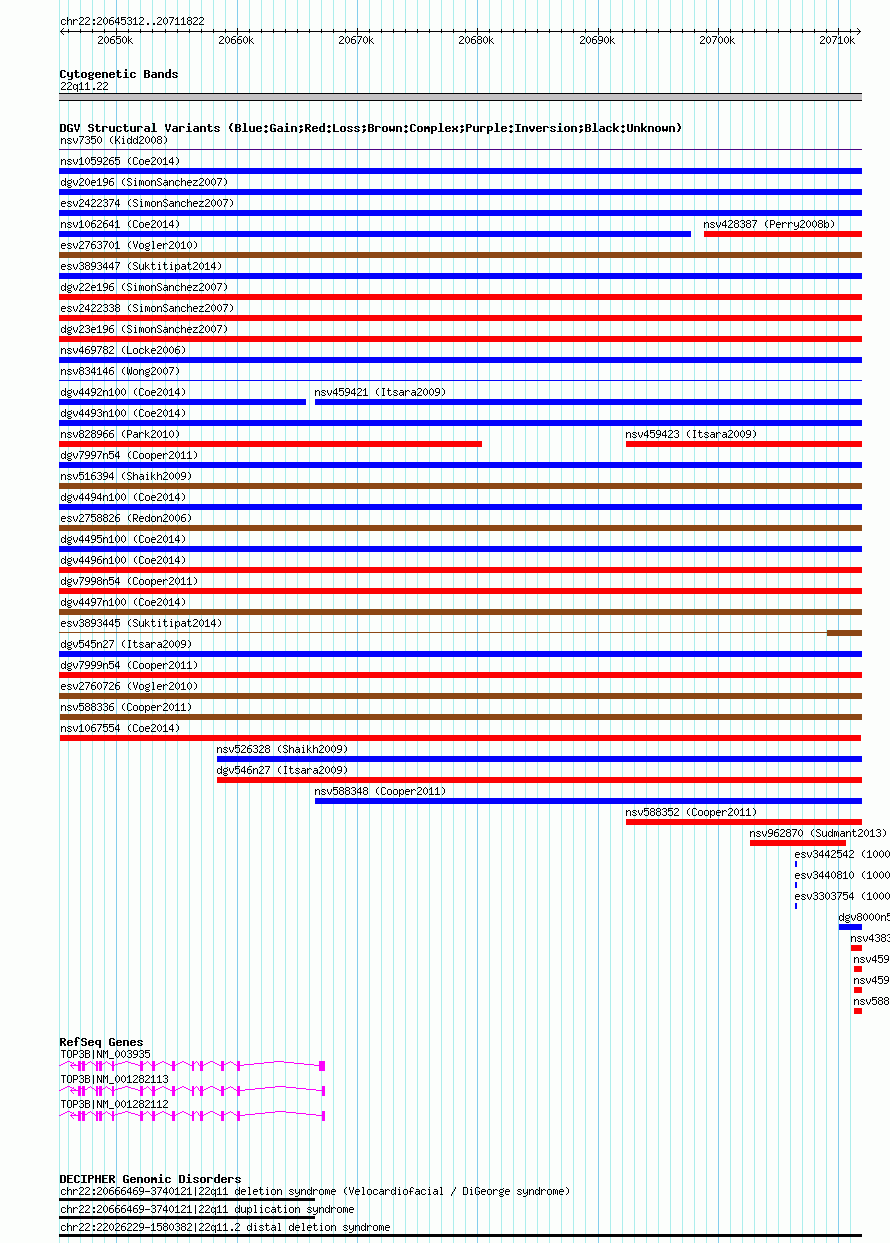This screenshot has width=890, height=1243.
Task: Click the dgv4492n100 (Coe2014) label
Action: click(123, 392)
